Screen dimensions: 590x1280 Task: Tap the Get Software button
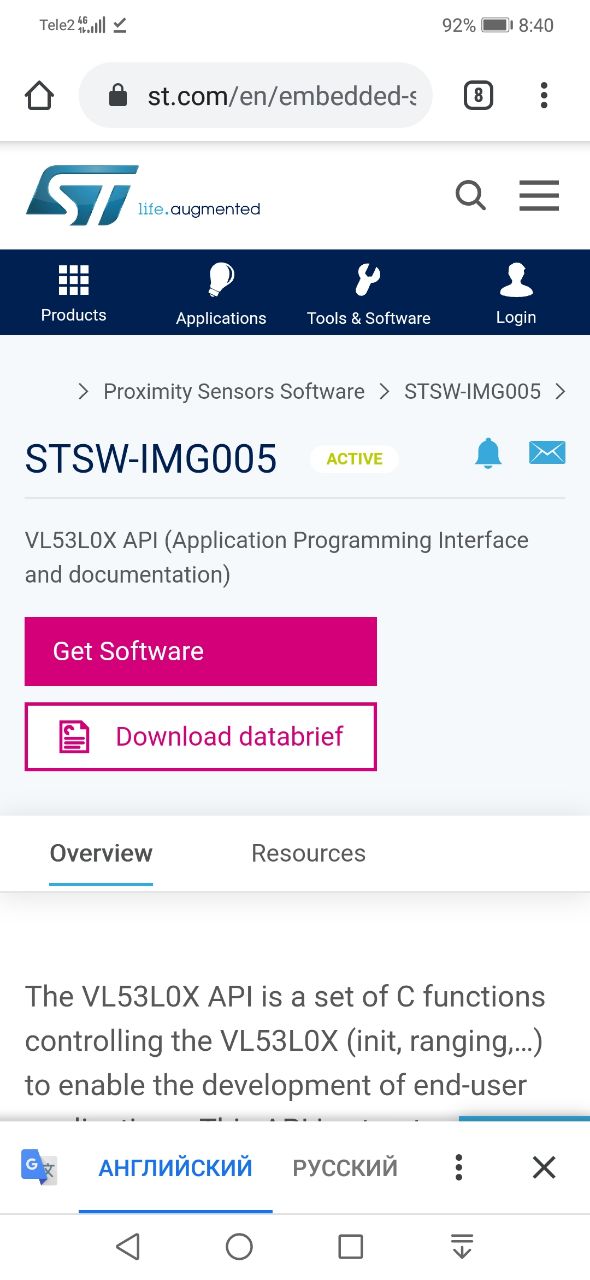click(201, 651)
